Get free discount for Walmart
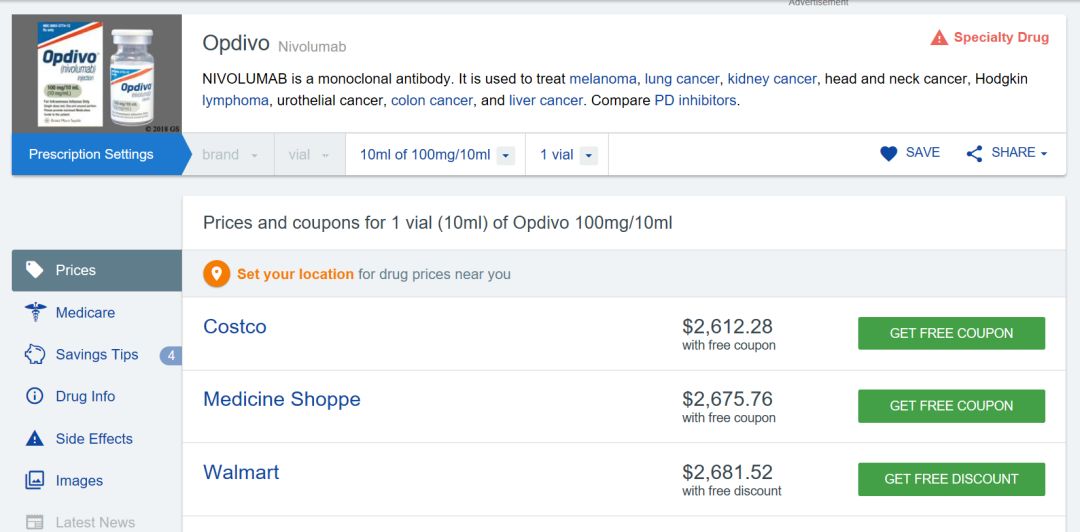This screenshot has height=532, width=1080. (951, 479)
